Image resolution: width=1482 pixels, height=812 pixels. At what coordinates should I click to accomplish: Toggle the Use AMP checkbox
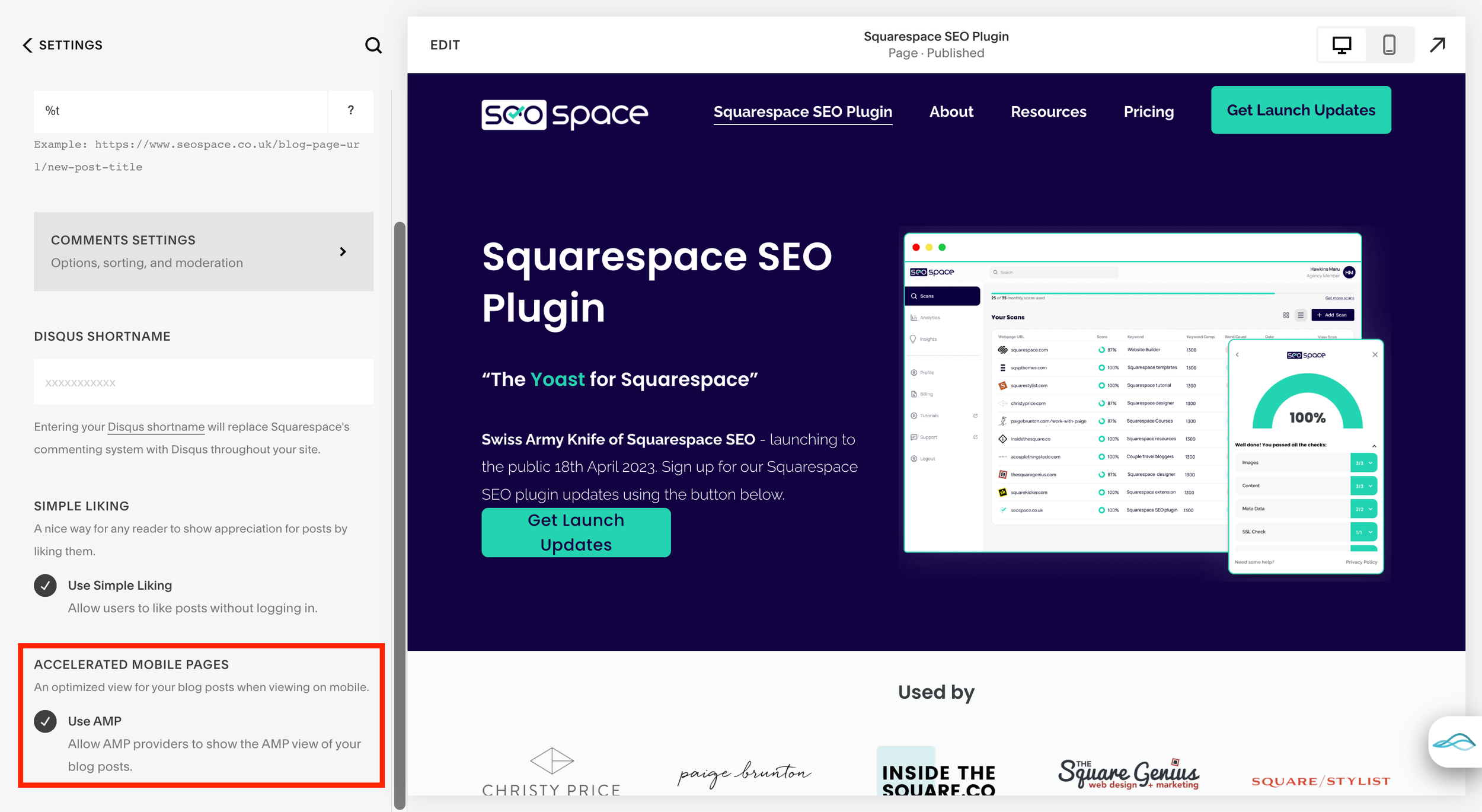pos(45,721)
